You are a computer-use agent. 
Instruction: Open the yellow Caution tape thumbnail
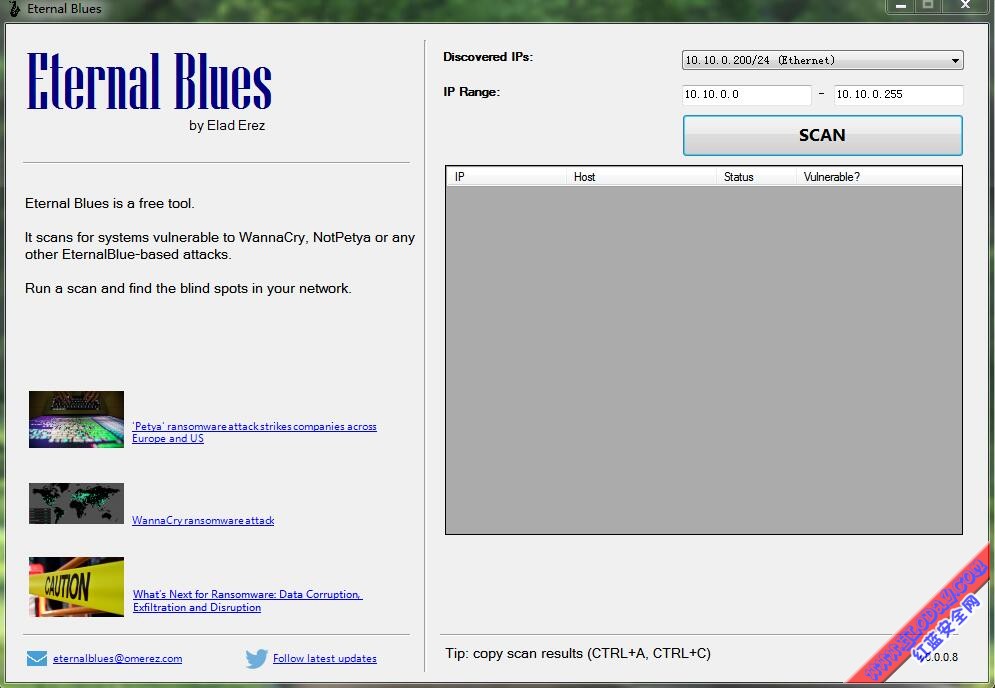[76, 586]
